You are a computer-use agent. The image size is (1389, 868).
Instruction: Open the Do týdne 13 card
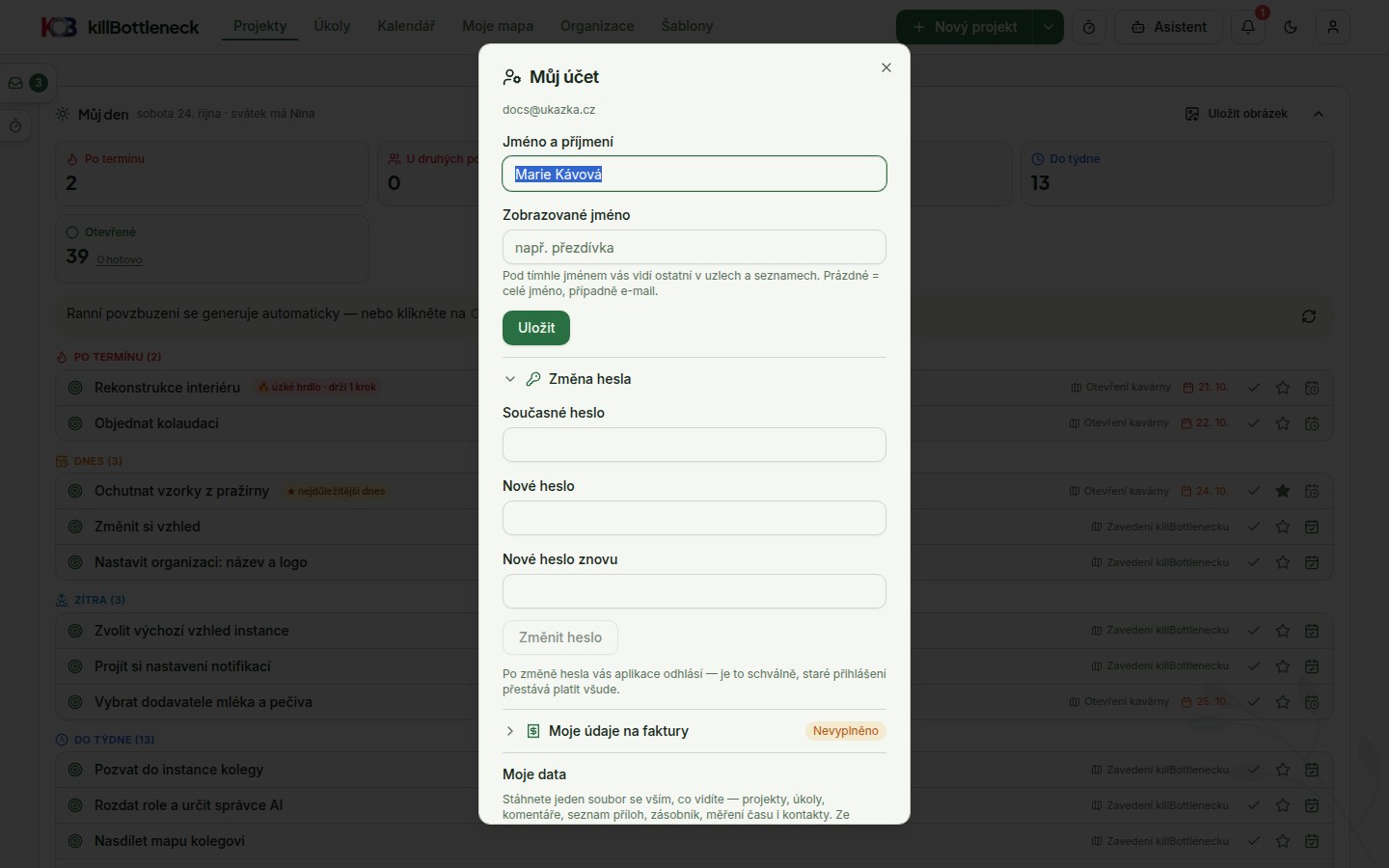1177,174
